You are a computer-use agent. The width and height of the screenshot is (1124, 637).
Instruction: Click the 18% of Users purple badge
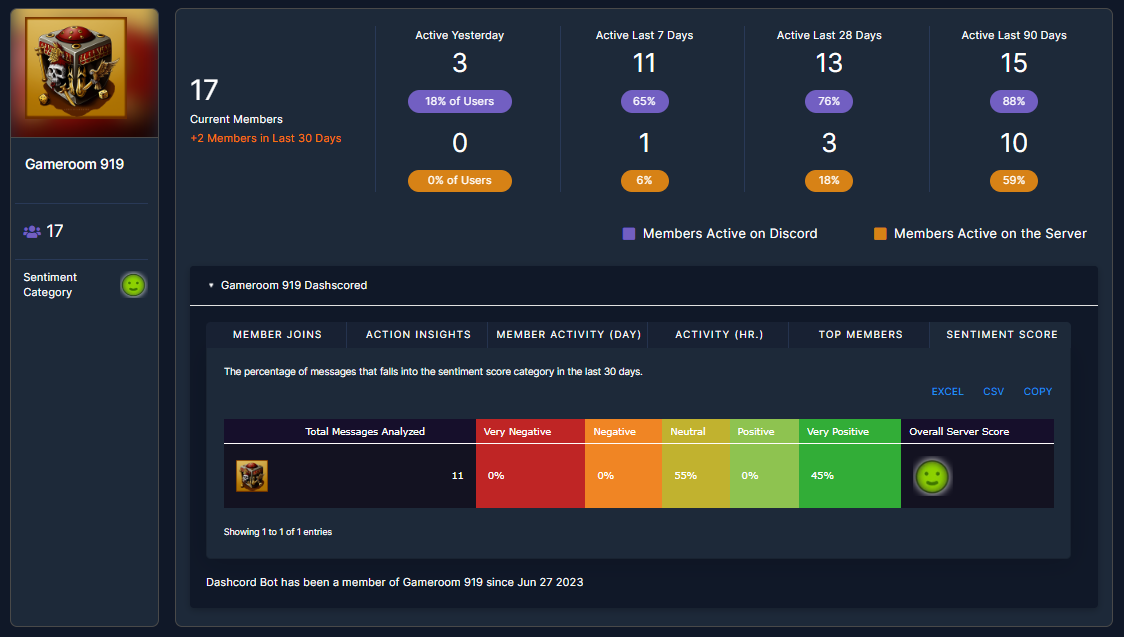tap(459, 101)
